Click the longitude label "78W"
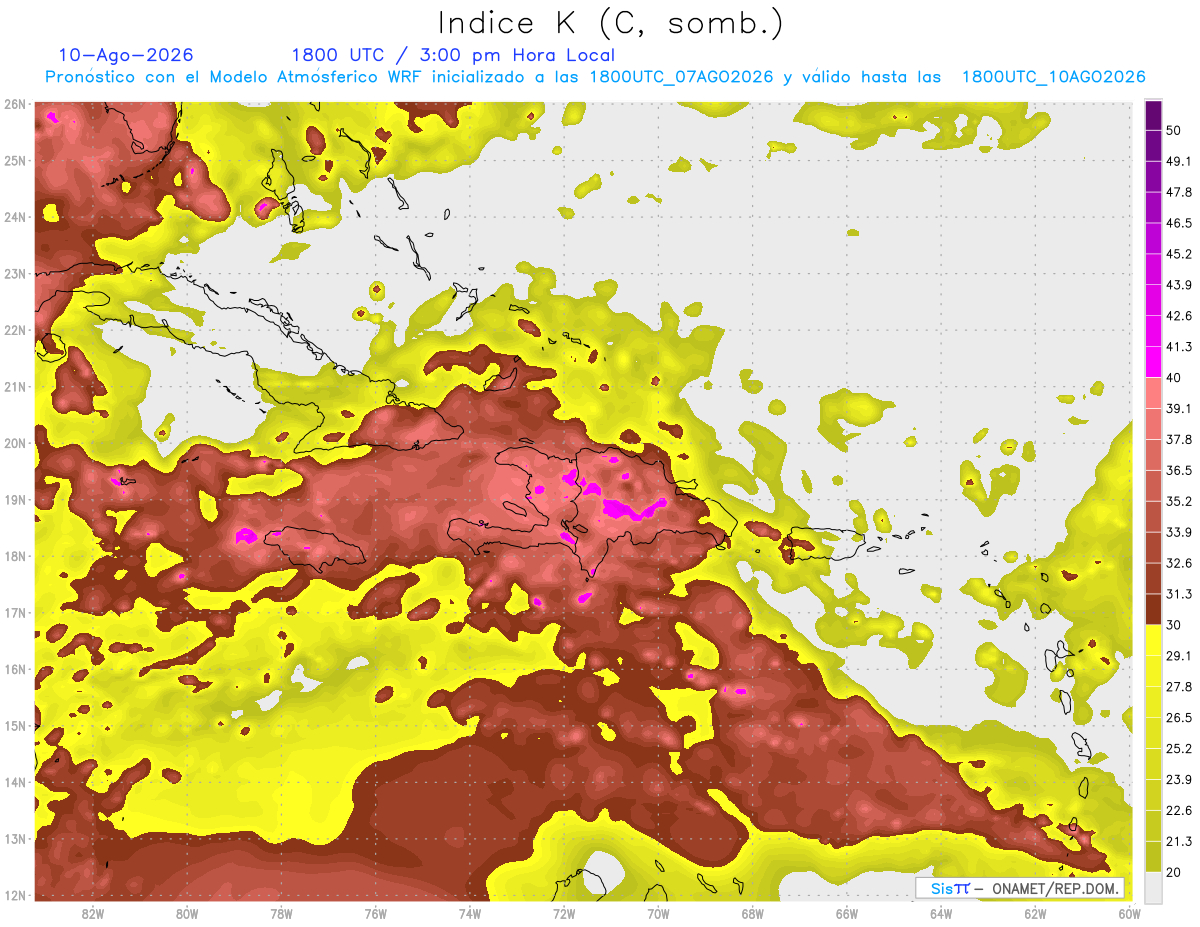This screenshot has height=927, width=1200. 281,914
